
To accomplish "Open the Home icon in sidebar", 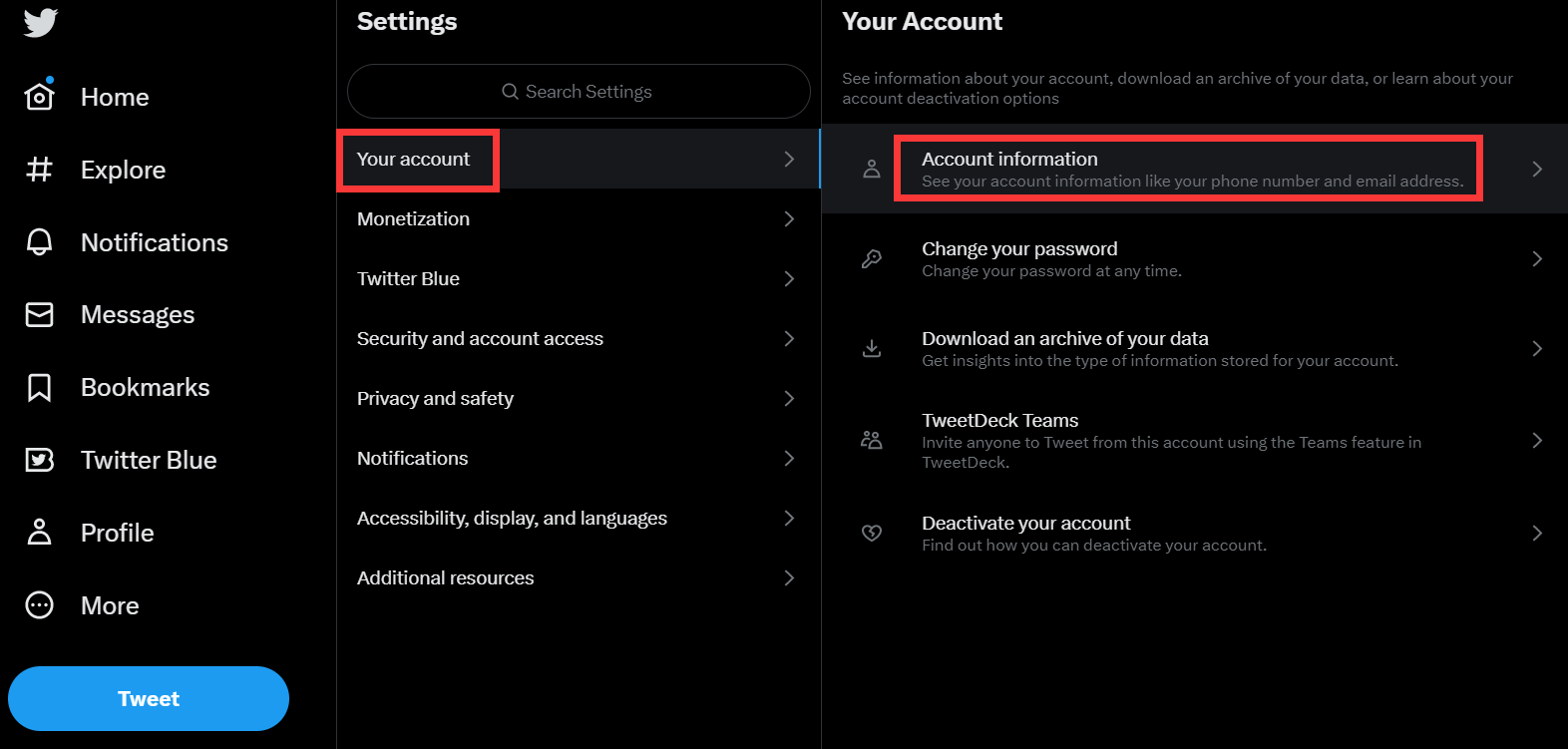I will [x=39, y=97].
